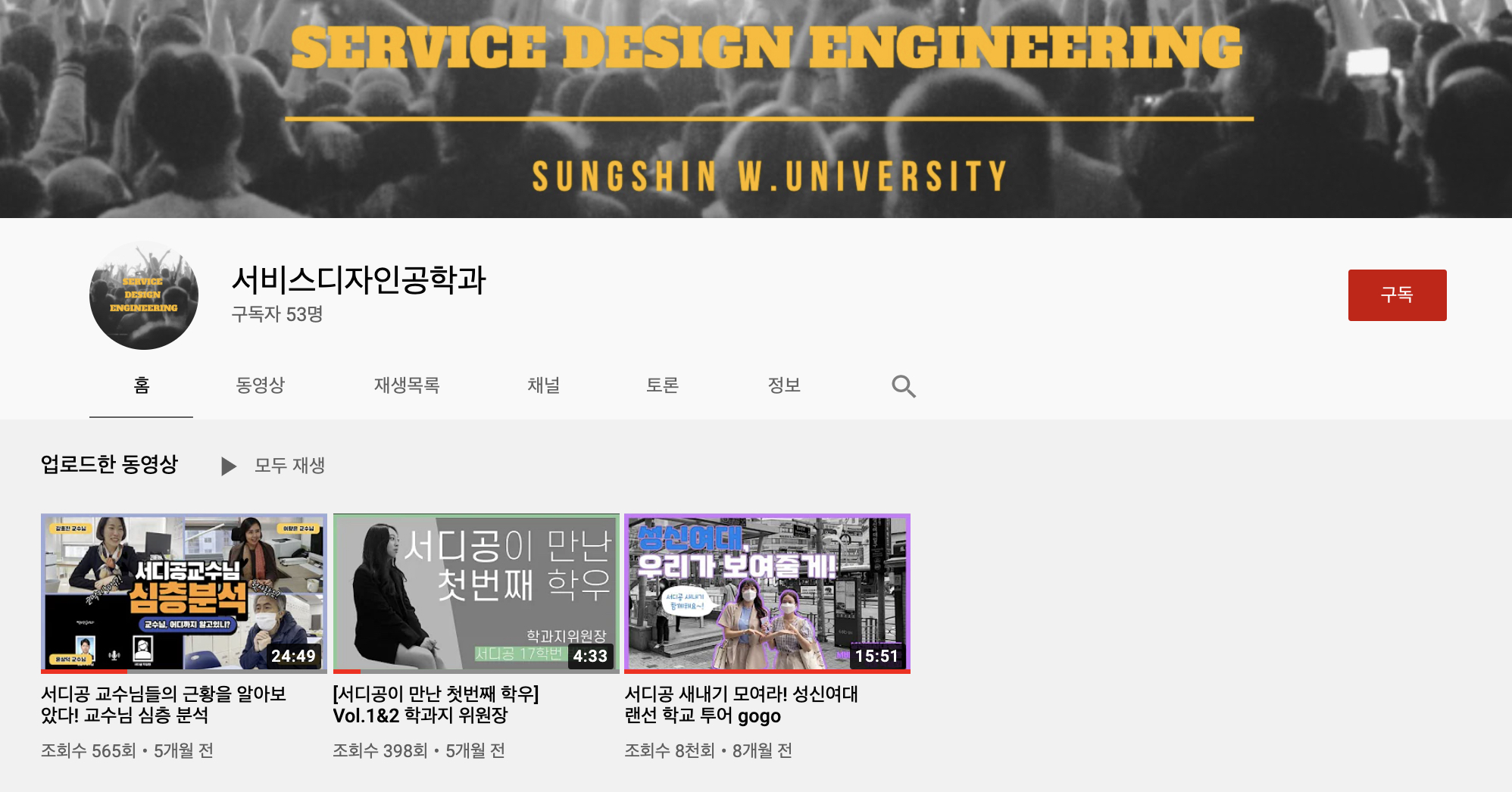Open the channel profile avatar
Screen dimensions: 1512x792
pyautogui.click(x=144, y=295)
